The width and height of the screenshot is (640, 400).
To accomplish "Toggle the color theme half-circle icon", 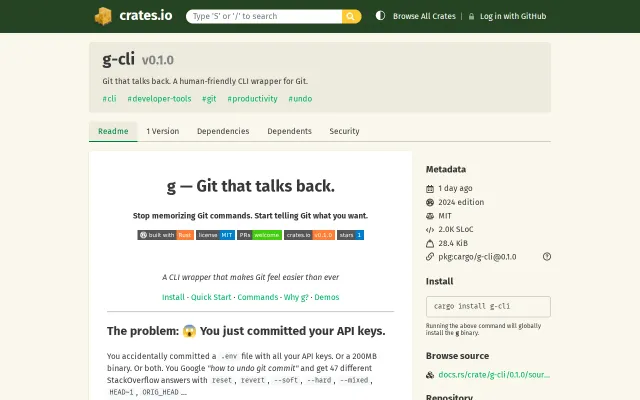I will [x=380, y=16].
